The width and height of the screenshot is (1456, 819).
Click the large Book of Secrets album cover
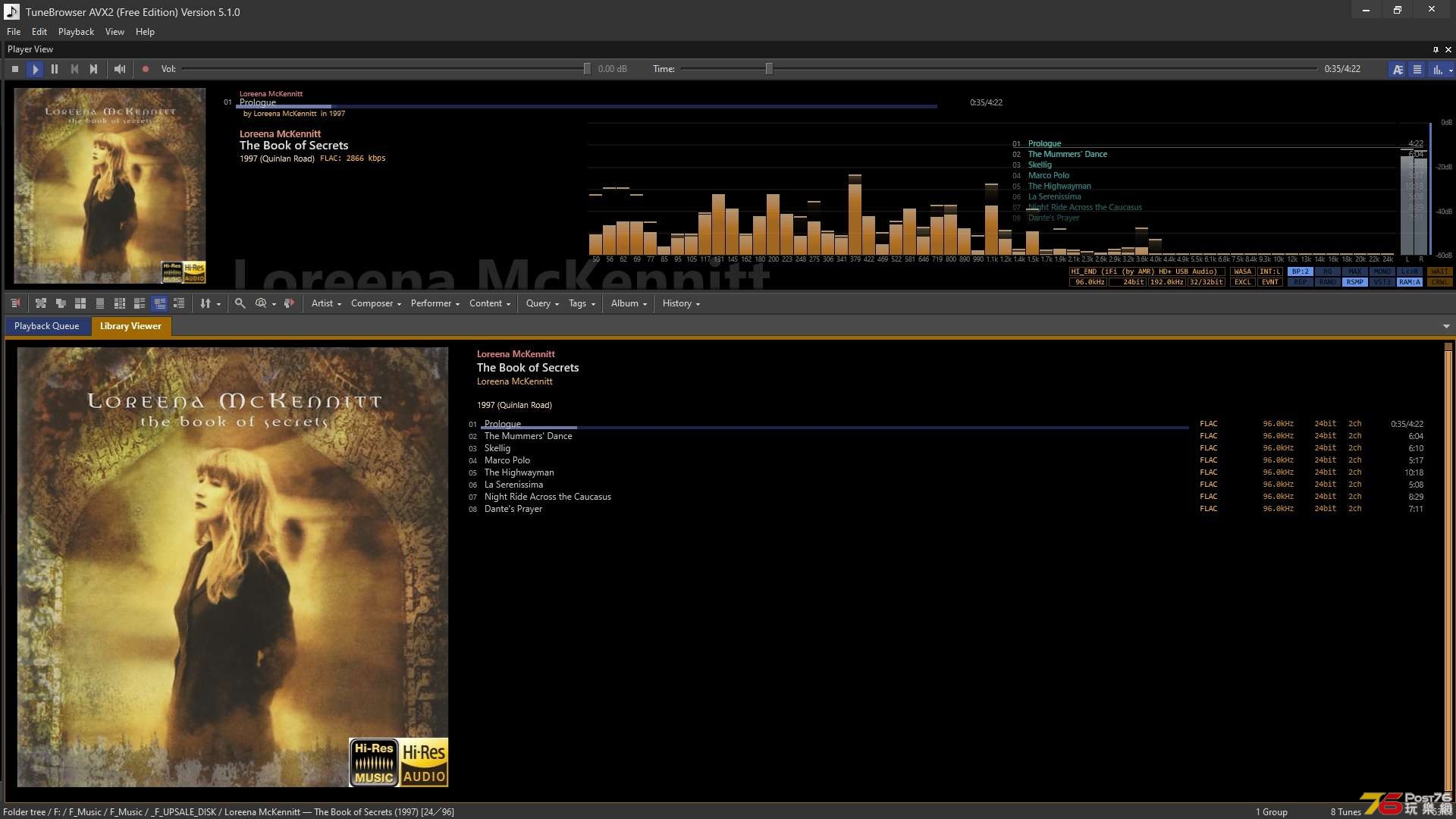pyautogui.click(x=233, y=567)
